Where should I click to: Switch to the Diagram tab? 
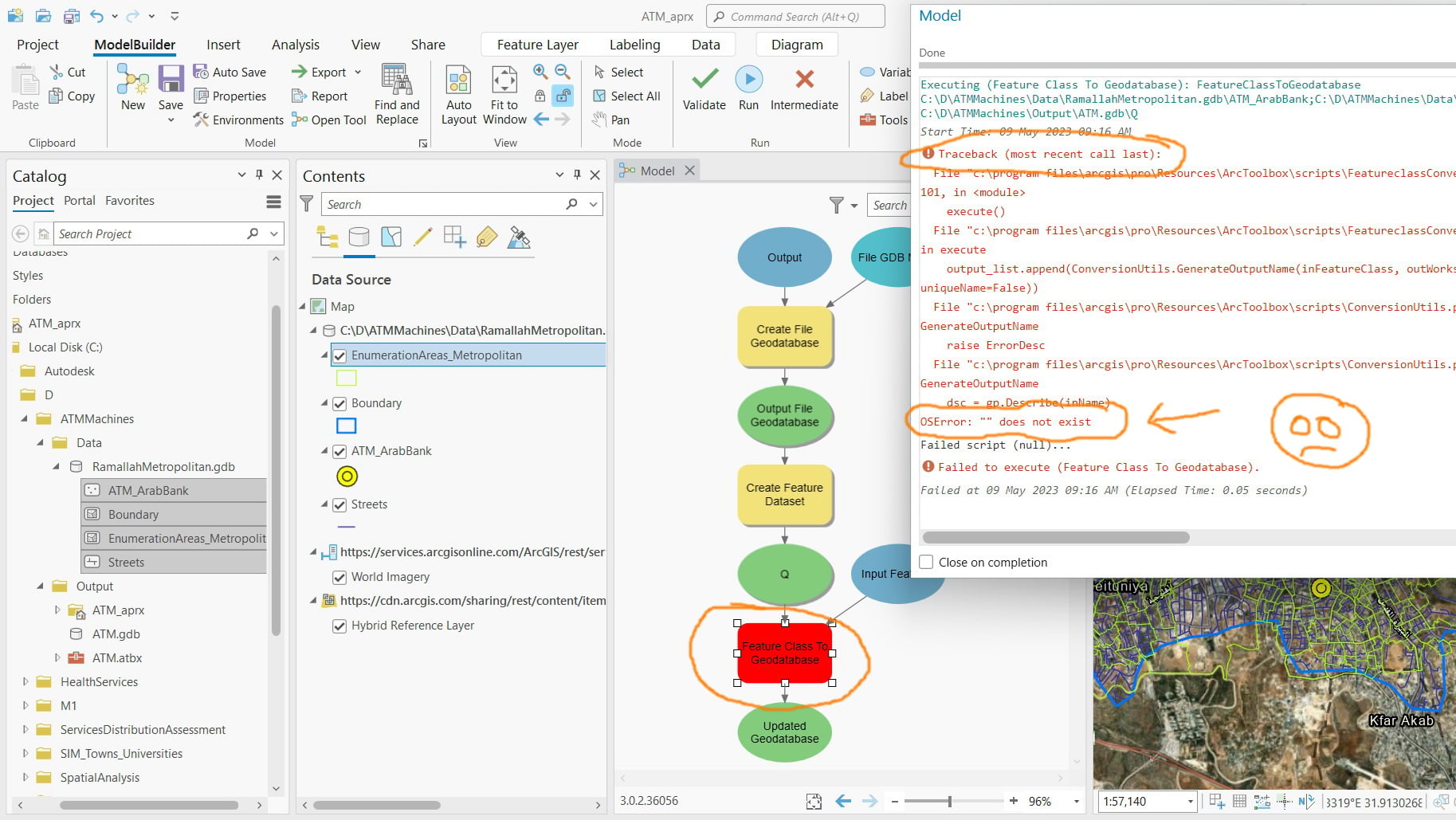[797, 45]
